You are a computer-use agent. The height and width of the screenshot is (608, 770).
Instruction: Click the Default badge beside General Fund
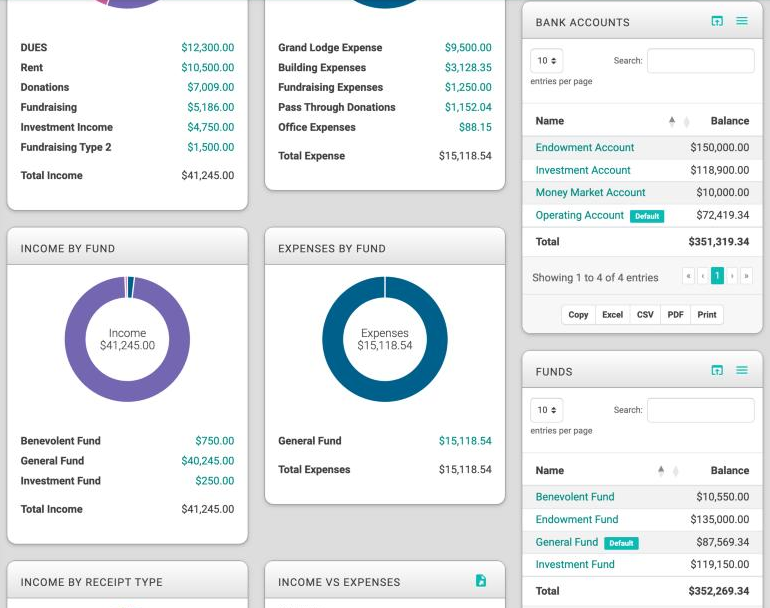click(x=621, y=543)
